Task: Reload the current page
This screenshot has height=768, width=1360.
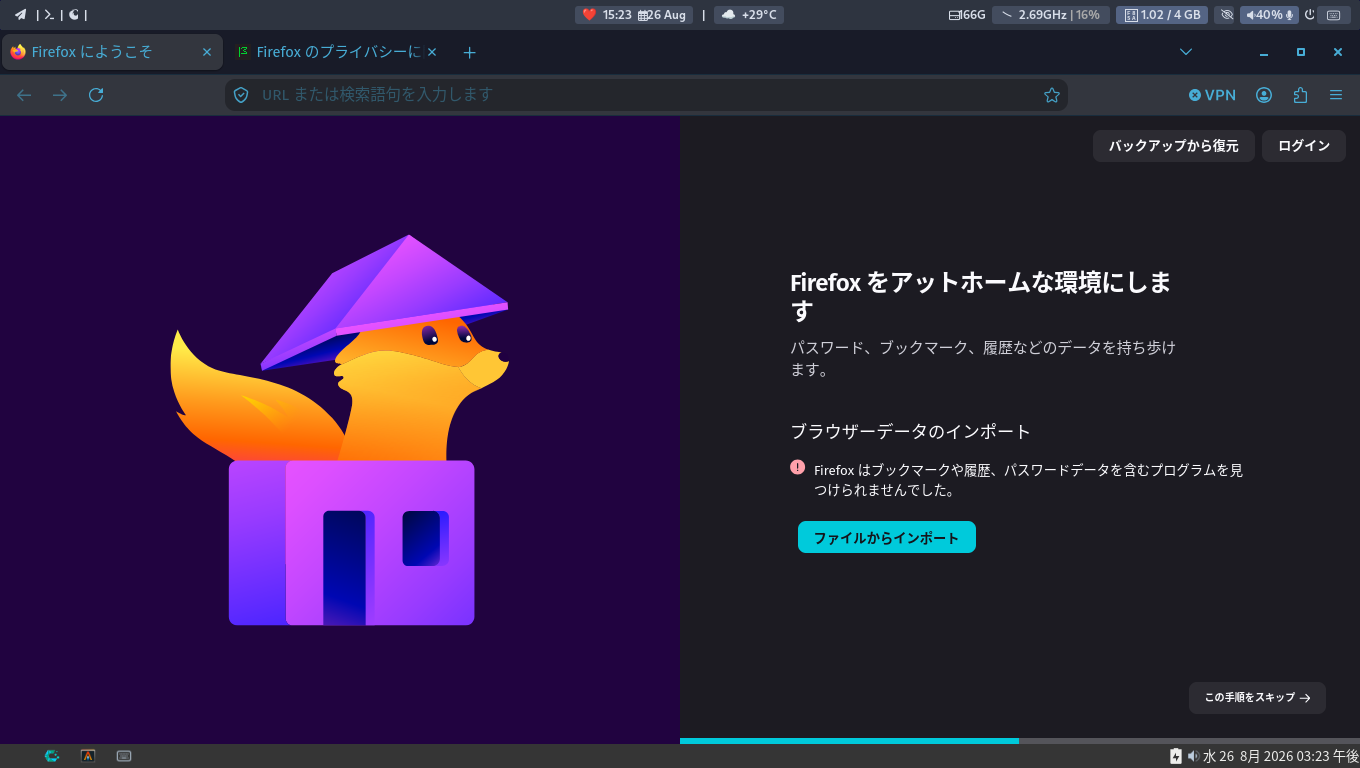Action: tap(96, 95)
